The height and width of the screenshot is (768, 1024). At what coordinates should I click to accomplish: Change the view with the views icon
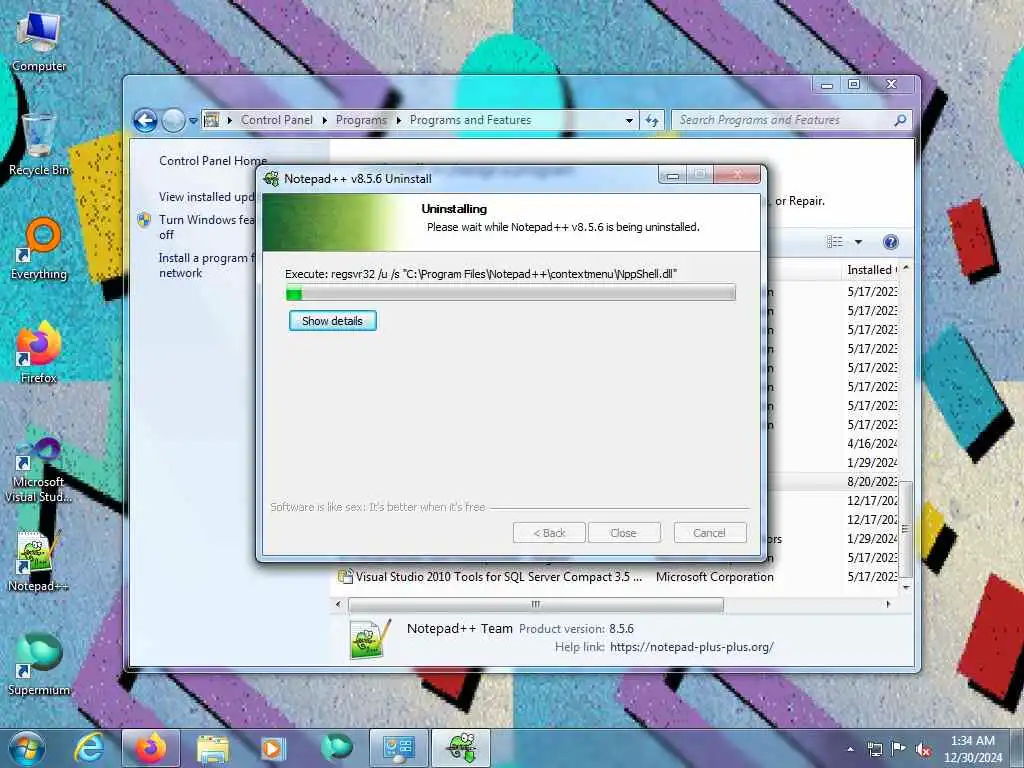(835, 242)
